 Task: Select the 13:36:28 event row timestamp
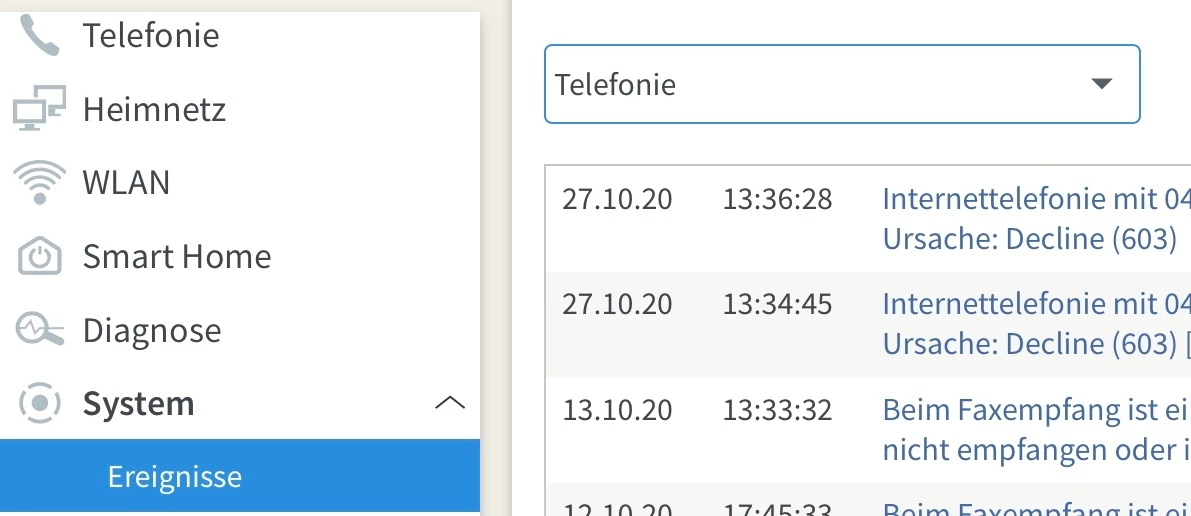pos(777,200)
